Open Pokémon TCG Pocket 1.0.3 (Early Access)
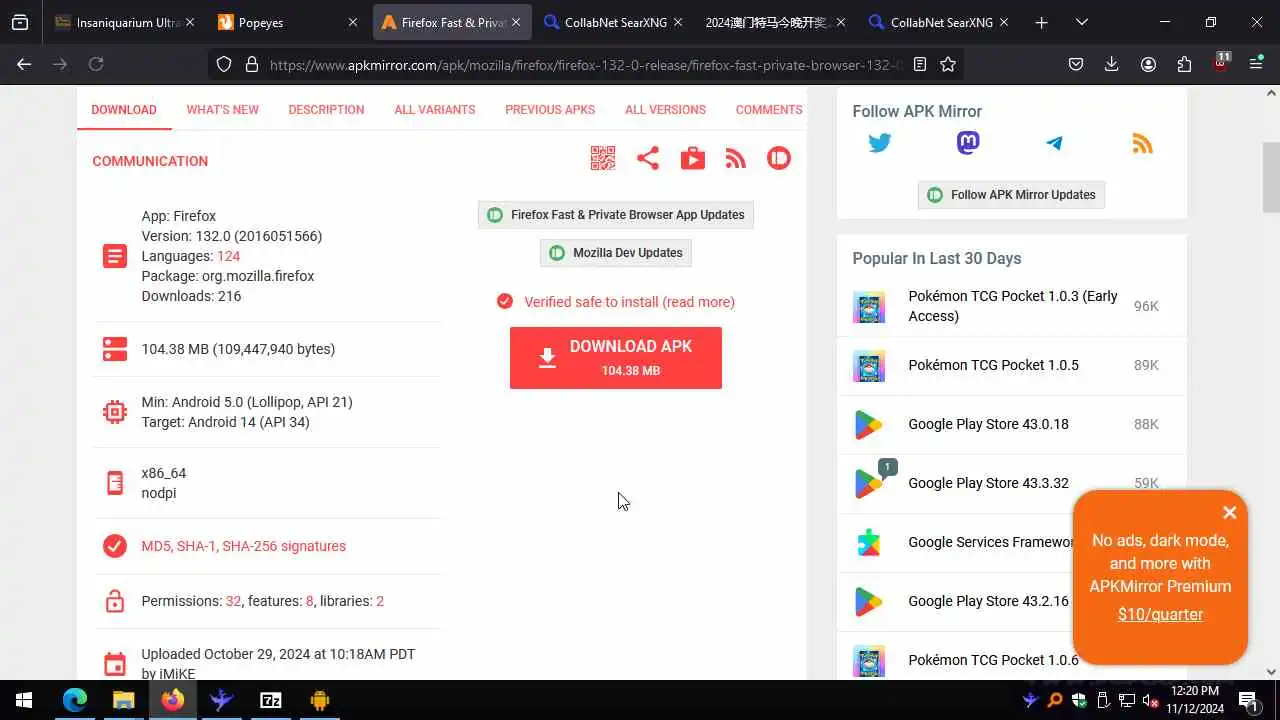 tap(1013, 306)
